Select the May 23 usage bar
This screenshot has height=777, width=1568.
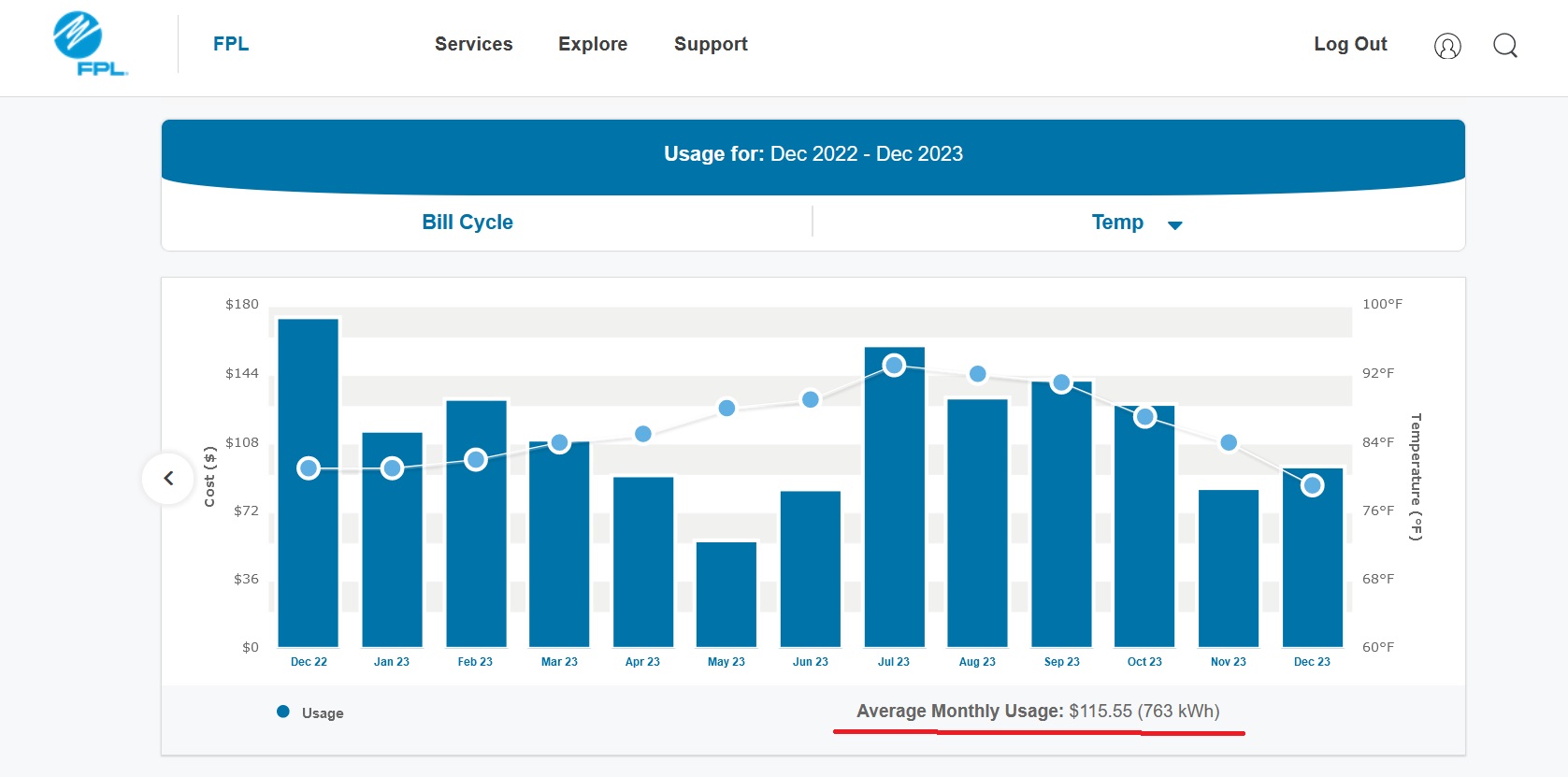(x=726, y=595)
